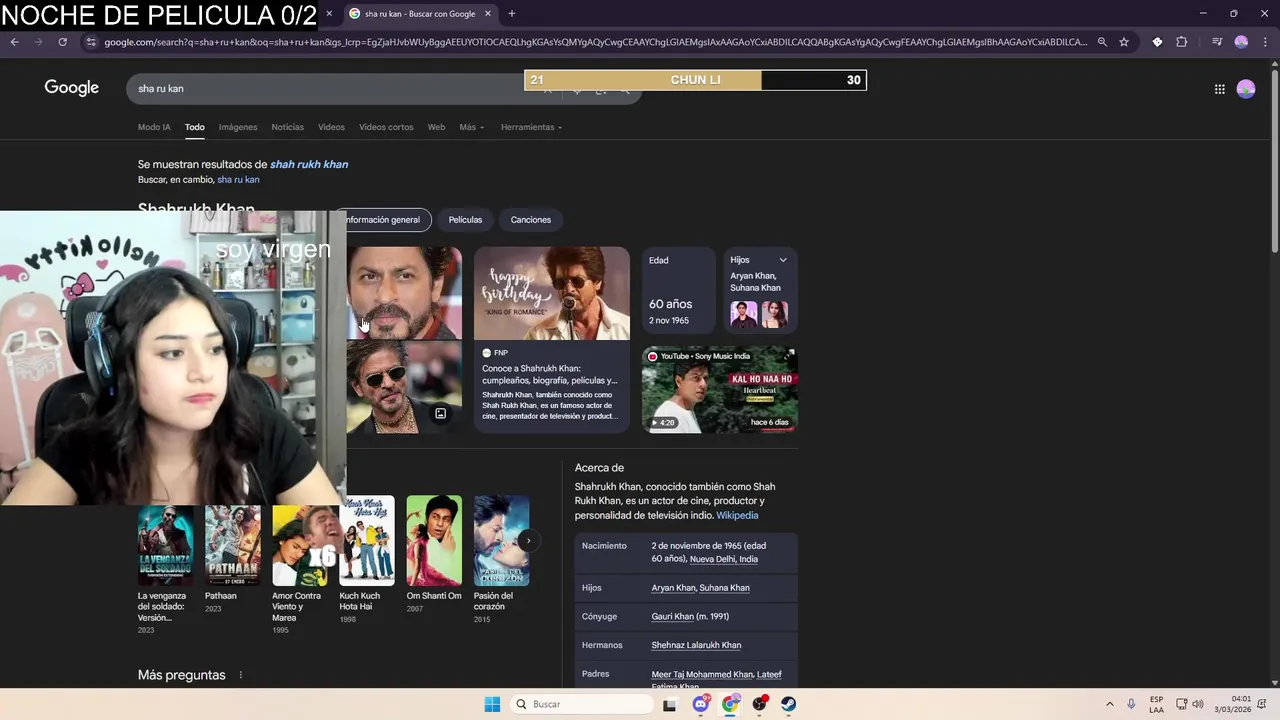Open Task View on the taskbar

pos(670,704)
